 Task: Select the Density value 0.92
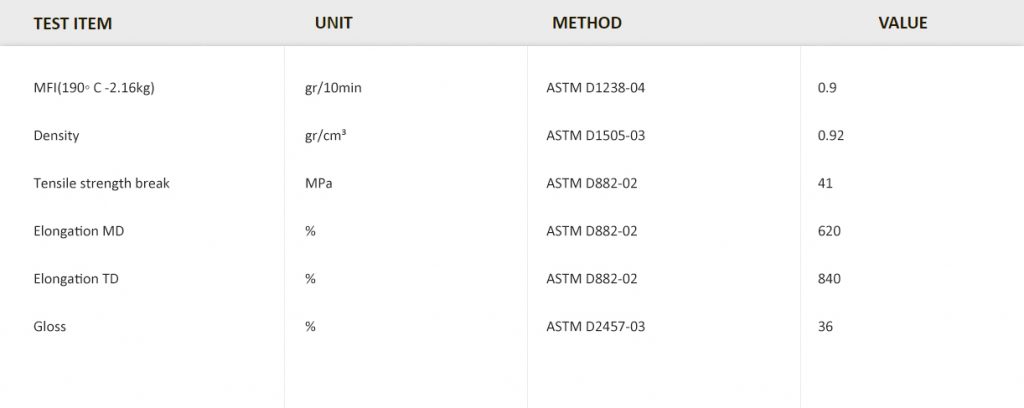pyautogui.click(x=831, y=135)
